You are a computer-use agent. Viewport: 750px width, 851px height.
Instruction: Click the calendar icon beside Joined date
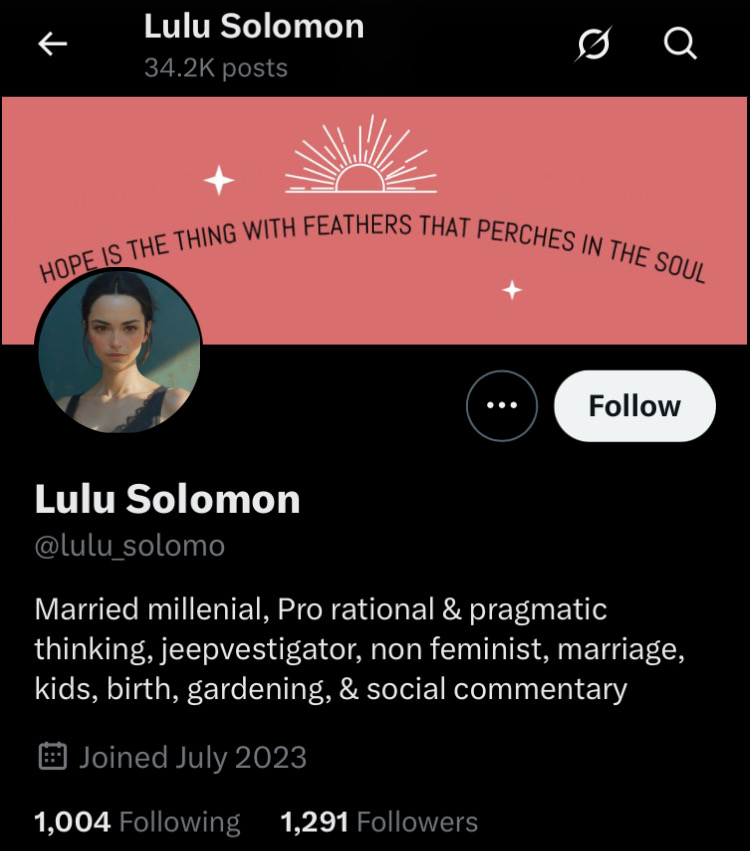(53, 757)
